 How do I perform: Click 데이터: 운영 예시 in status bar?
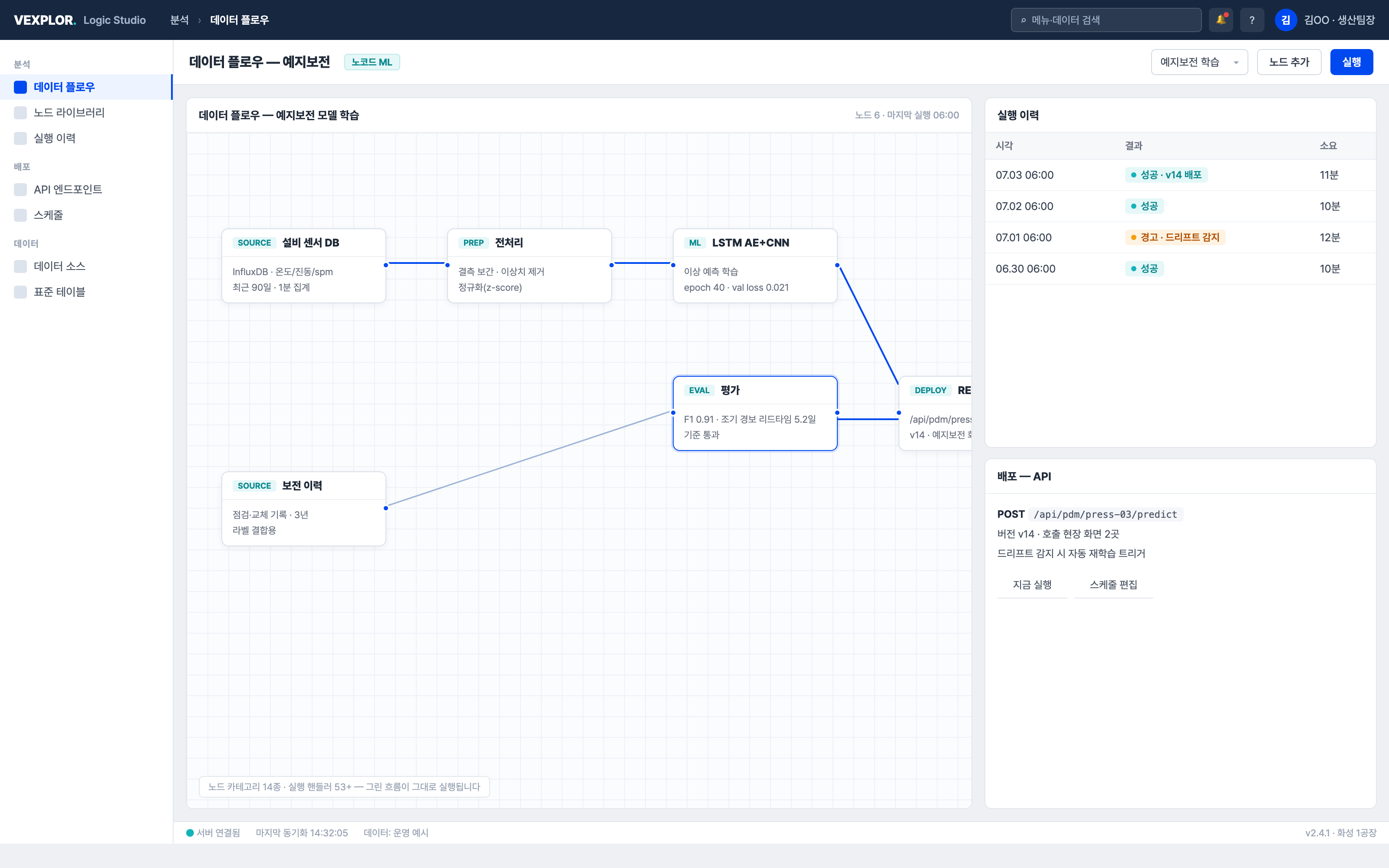tap(396, 833)
